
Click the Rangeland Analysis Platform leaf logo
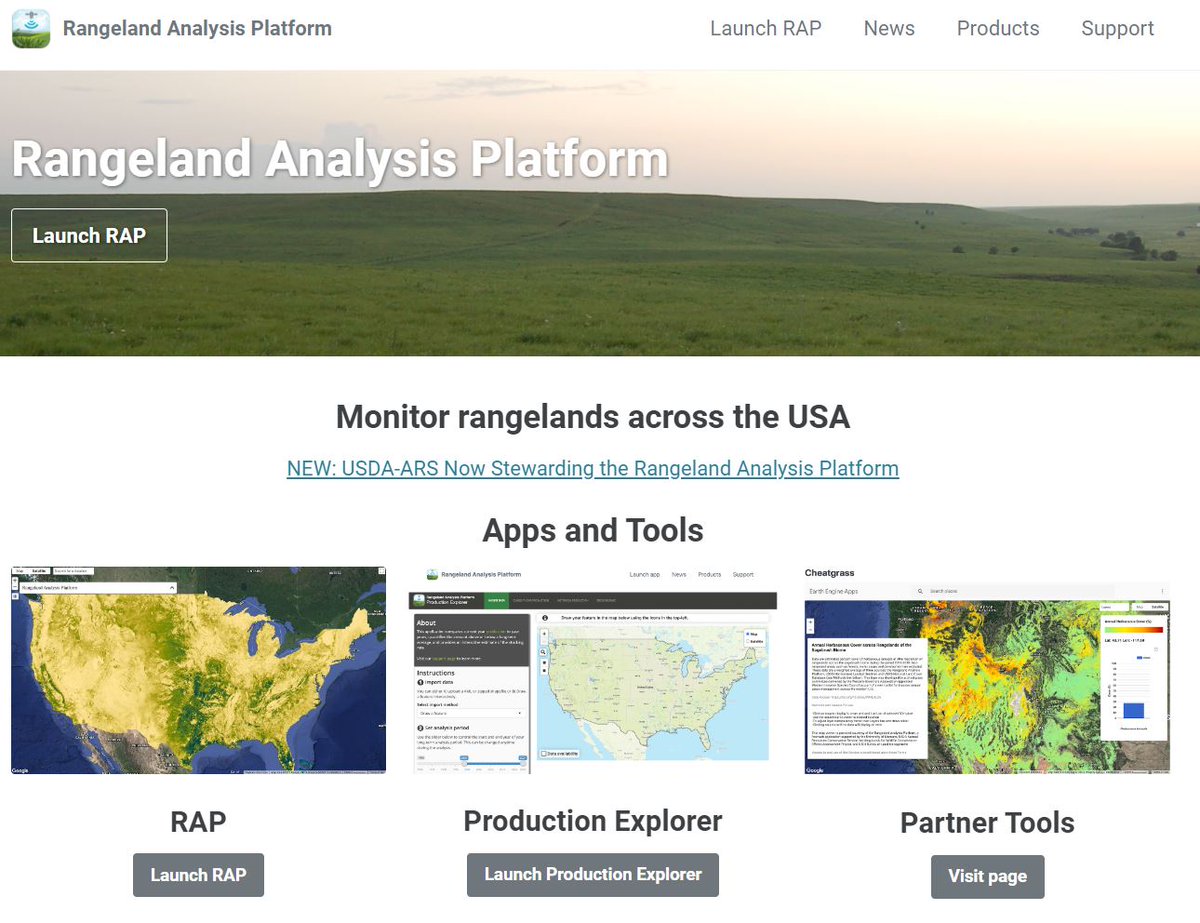click(x=30, y=28)
